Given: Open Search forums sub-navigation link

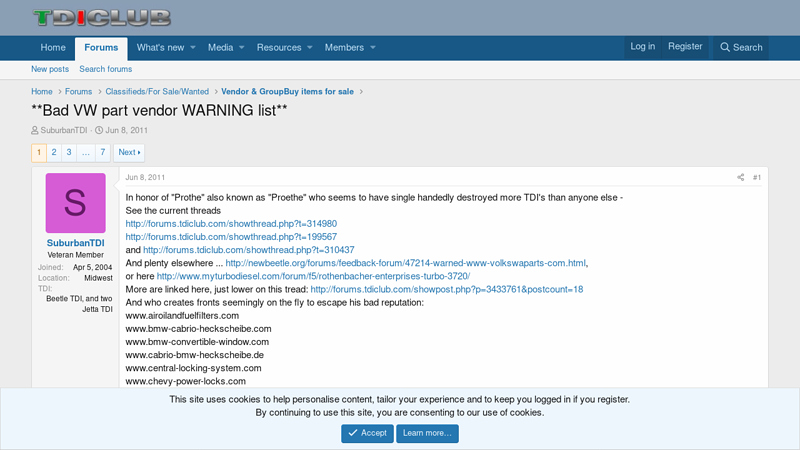Looking at the screenshot, I should coord(106,69).
